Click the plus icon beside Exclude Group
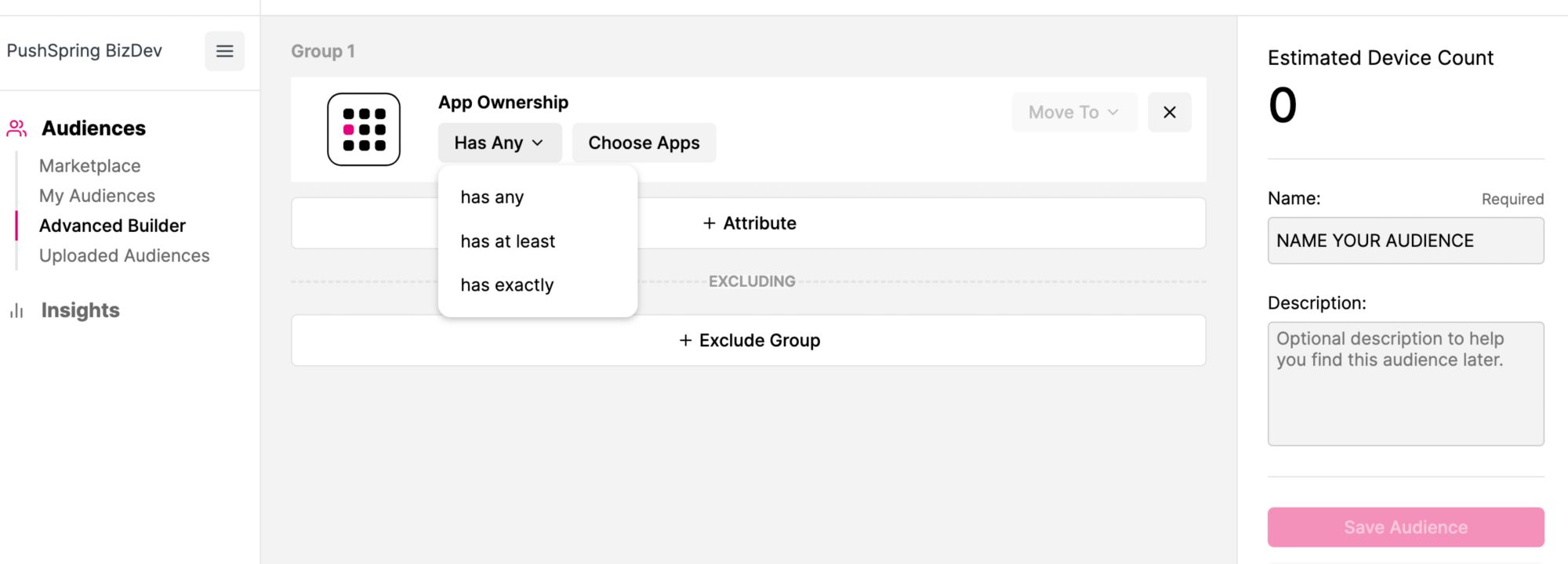 coord(685,340)
